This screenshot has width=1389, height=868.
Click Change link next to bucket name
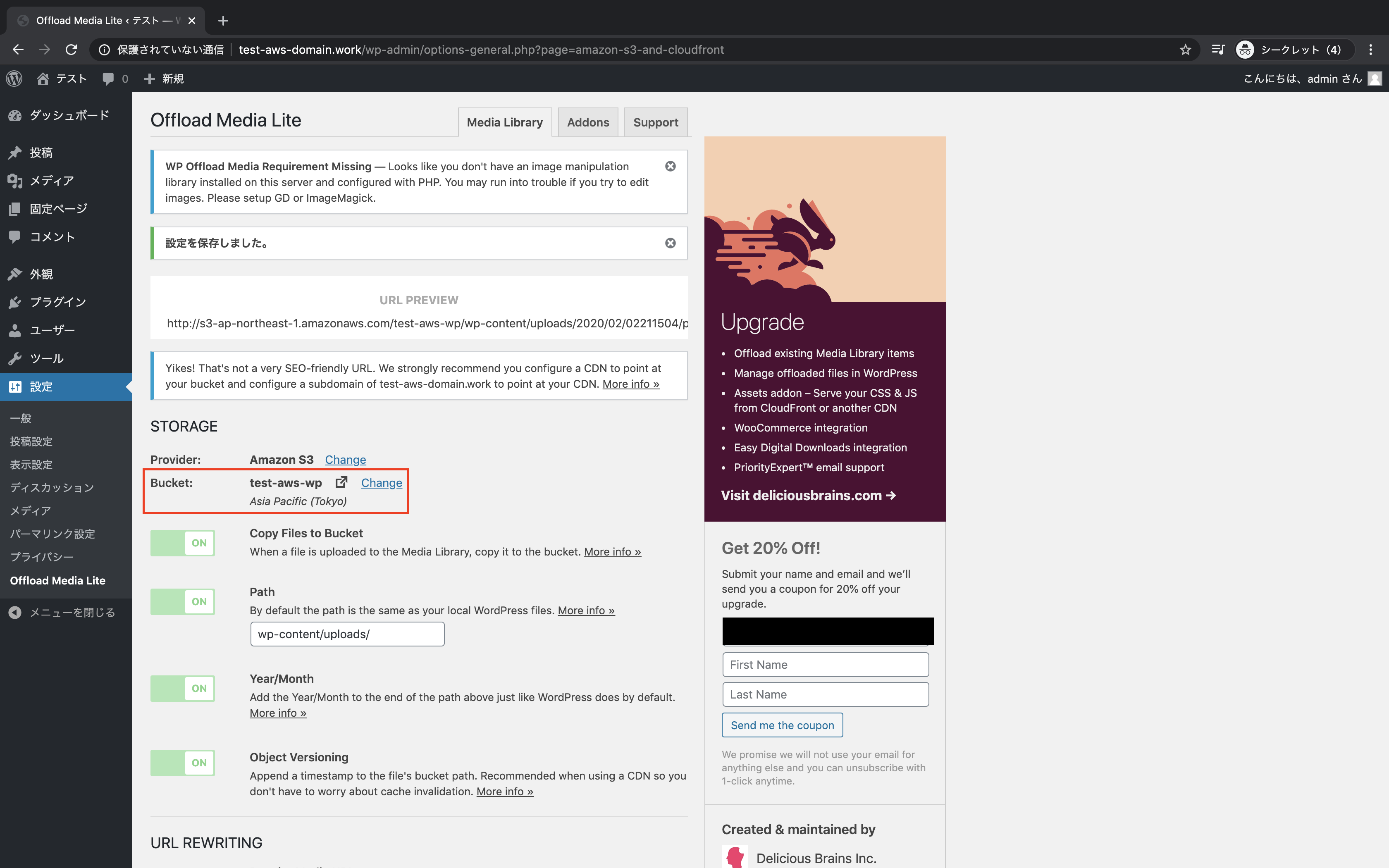click(x=381, y=483)
